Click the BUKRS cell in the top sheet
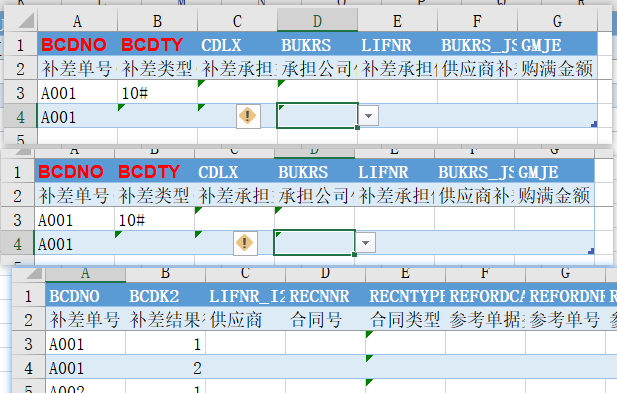The image size is (617, 393). [318, 44]
